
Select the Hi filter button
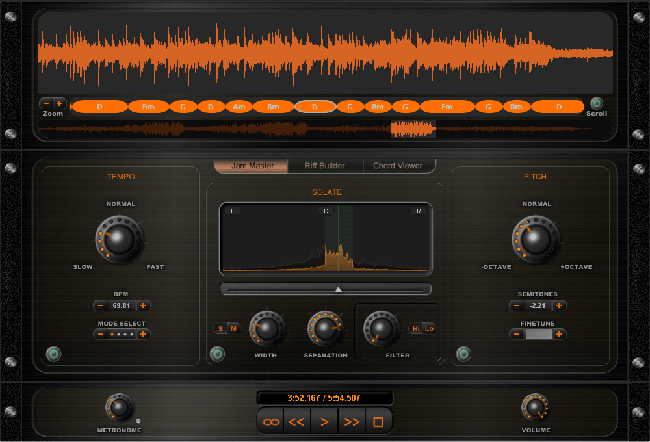tap(415, 329)
